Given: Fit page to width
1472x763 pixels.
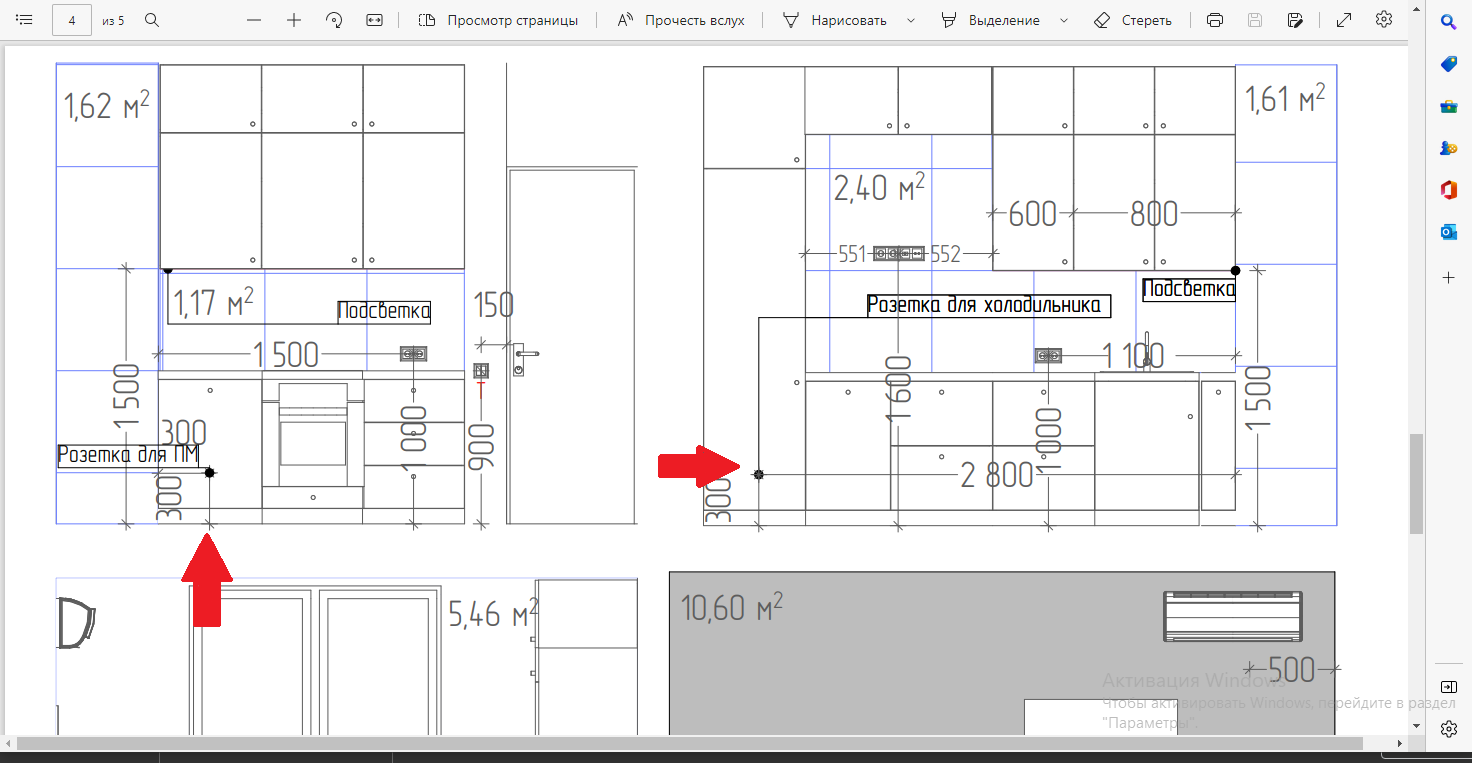Looking at the screenshot, I should pos(374,20).
